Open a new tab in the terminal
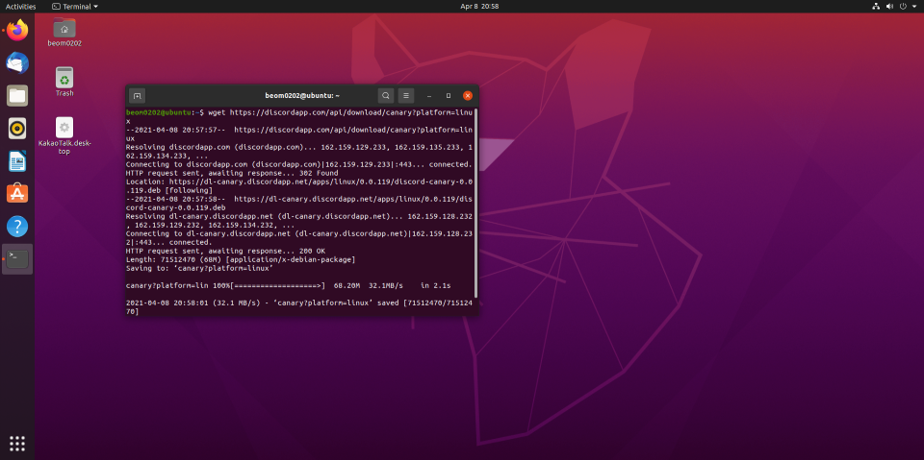The height and width of the screenshot is (460, 924). [138, 95]
